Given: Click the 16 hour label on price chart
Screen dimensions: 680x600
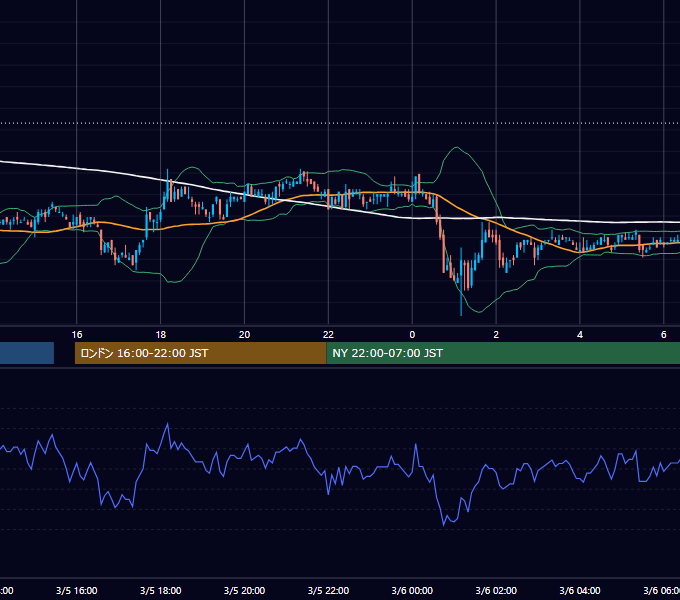Looking at the screenshot, I should tap(77, 335).
